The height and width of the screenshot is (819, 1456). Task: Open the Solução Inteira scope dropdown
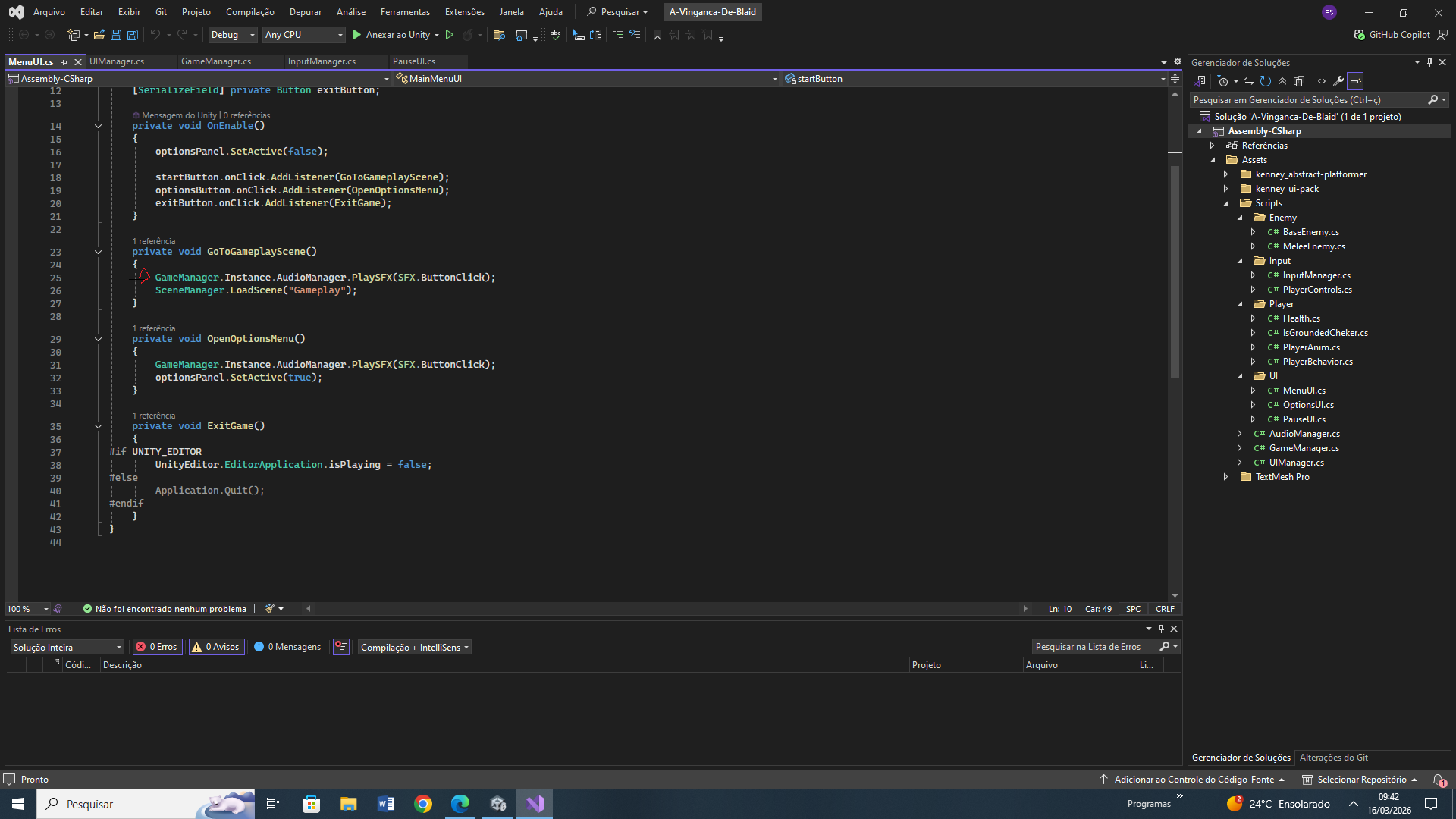click(67, 647)
